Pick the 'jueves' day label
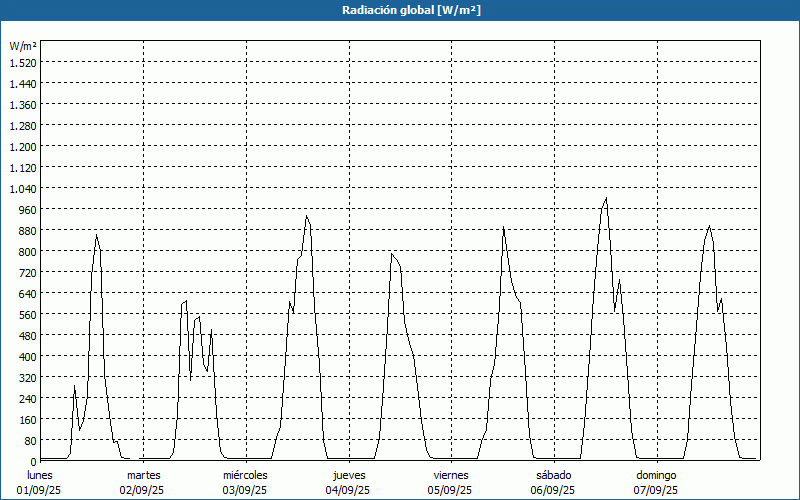The image size is (800, 500). coord(349,475)
